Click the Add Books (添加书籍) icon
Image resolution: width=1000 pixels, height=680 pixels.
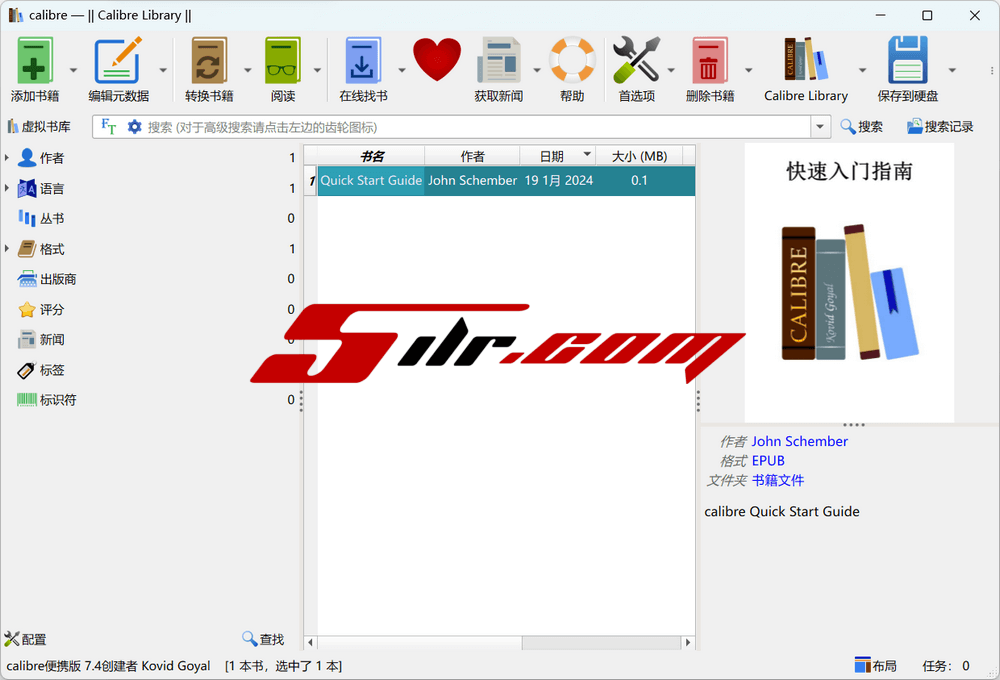click(35, 62)
